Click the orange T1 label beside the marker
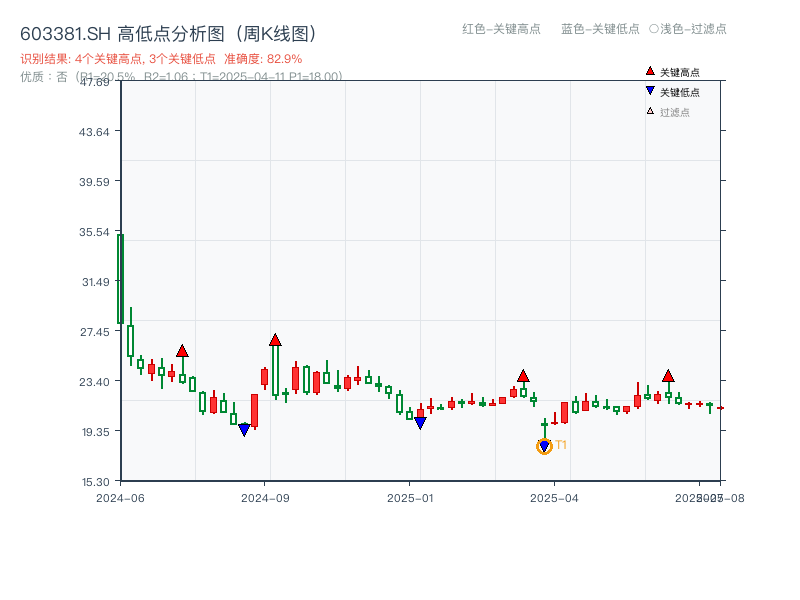This screenshot has height=600, width=800. (x=561, y=444)
